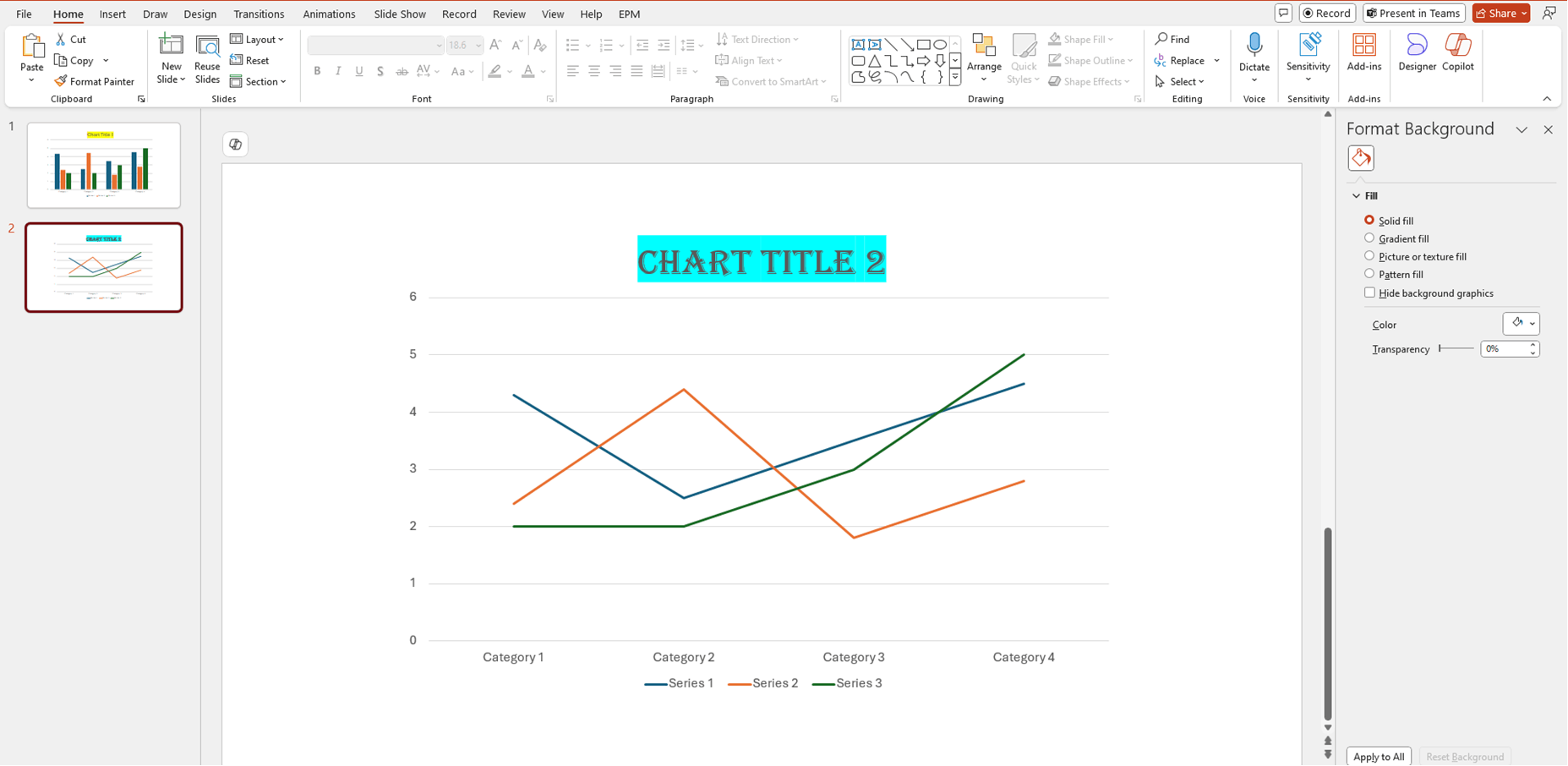Viewport: 1568px width, 766px height.
Task: Select the Gradient fill option
Action: pyautogui.click(x=1396, y=238)
